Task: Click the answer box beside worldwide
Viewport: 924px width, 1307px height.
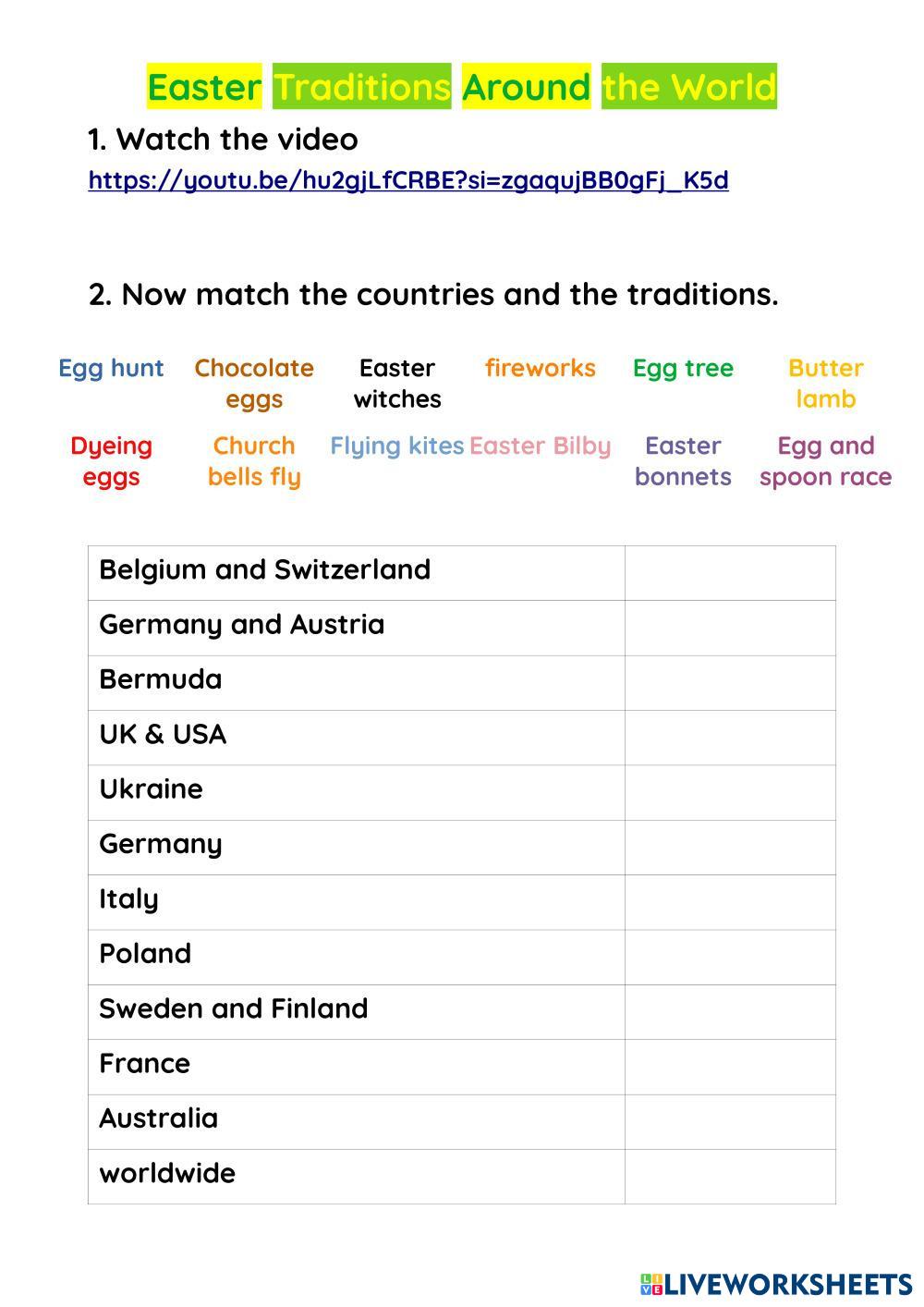Action: click(x=730, y=1177)
